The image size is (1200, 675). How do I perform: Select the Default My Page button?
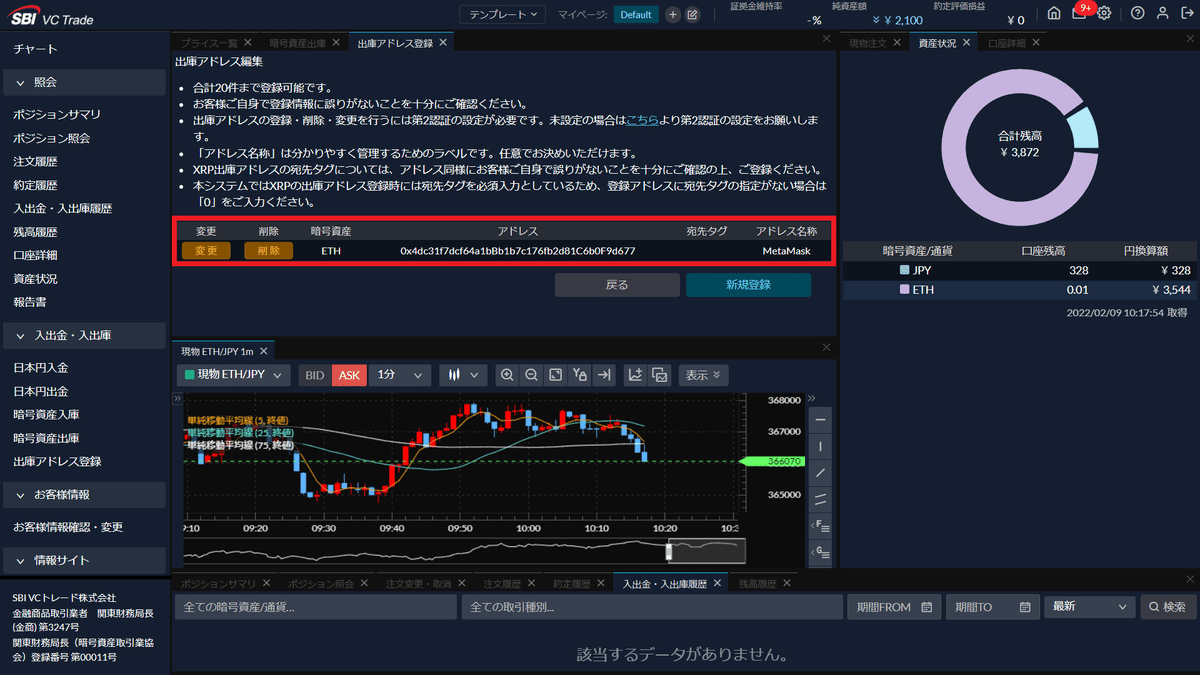point(635,14)
